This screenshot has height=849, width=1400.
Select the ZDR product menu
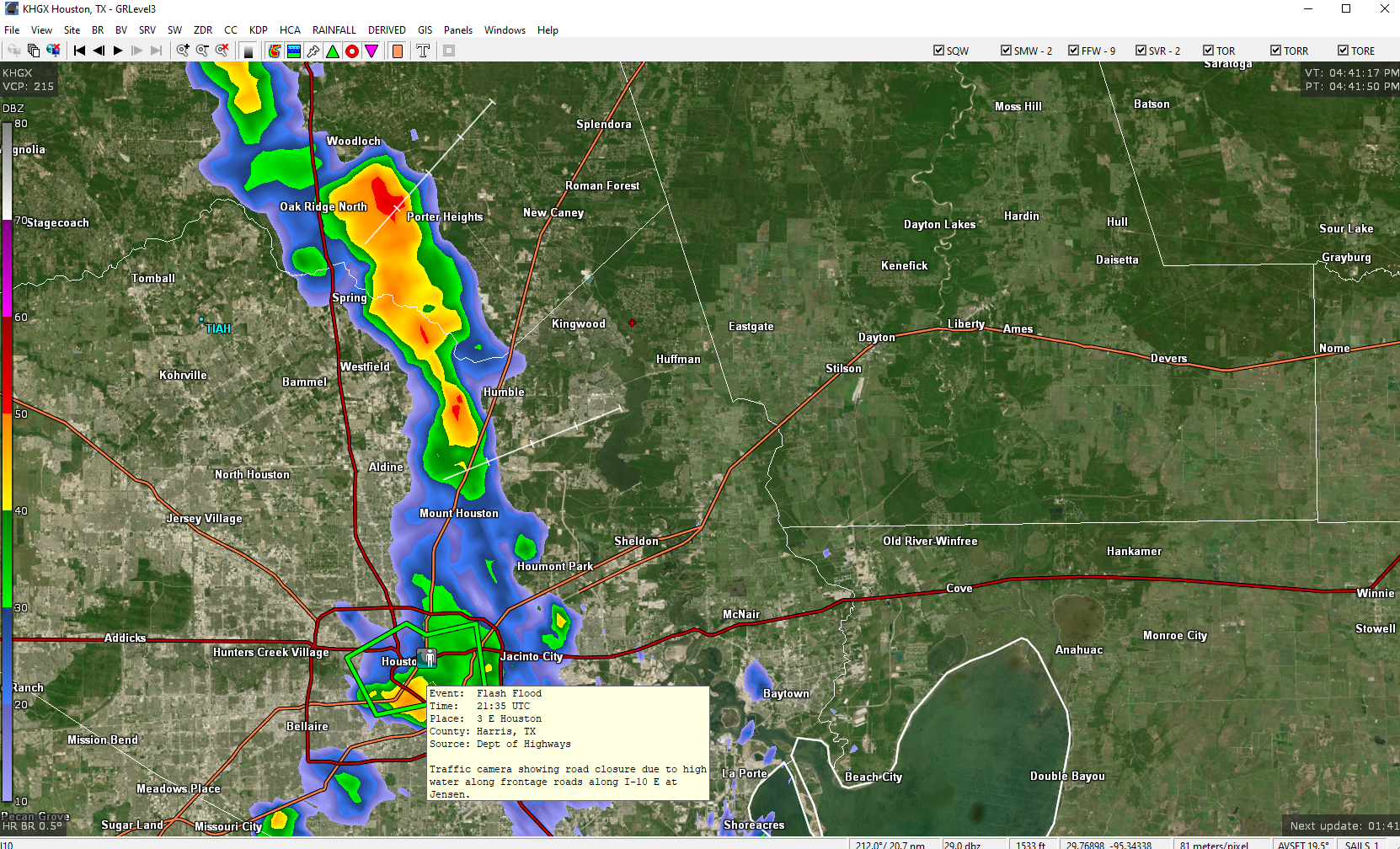203,30
